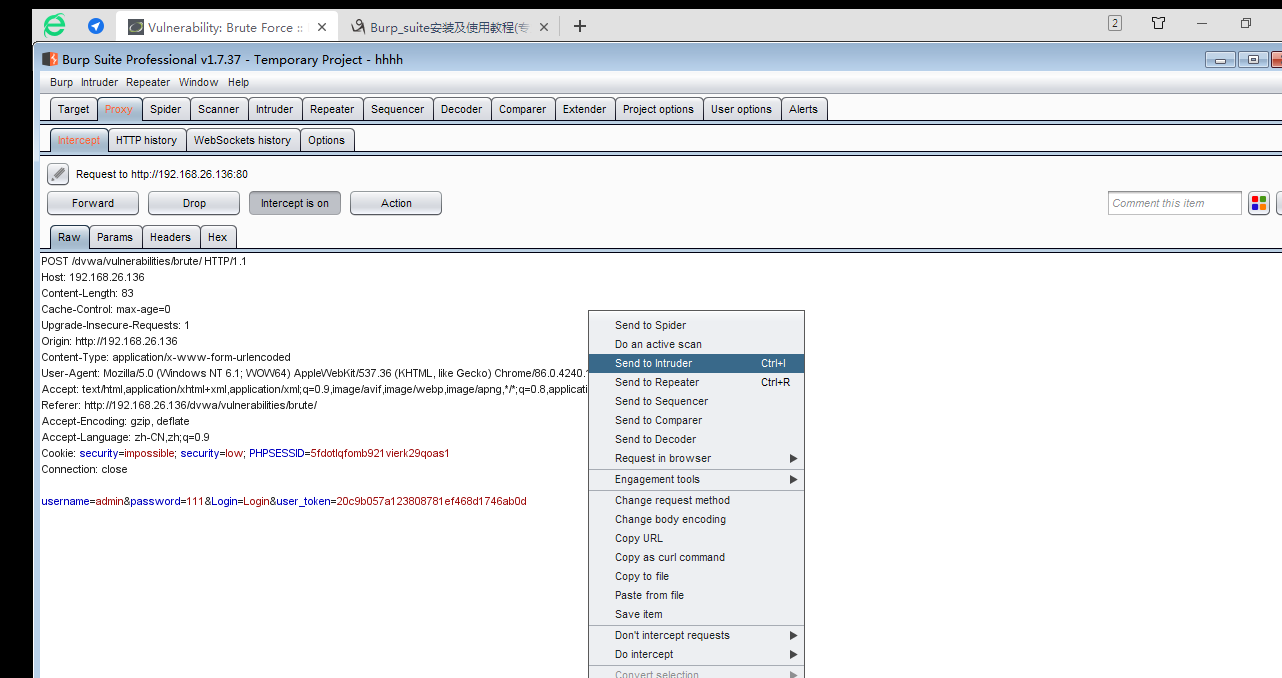The width and height of the screenshot is (1282, 678).
Task: Switch to the Target tab
Action: pos(73,109)
